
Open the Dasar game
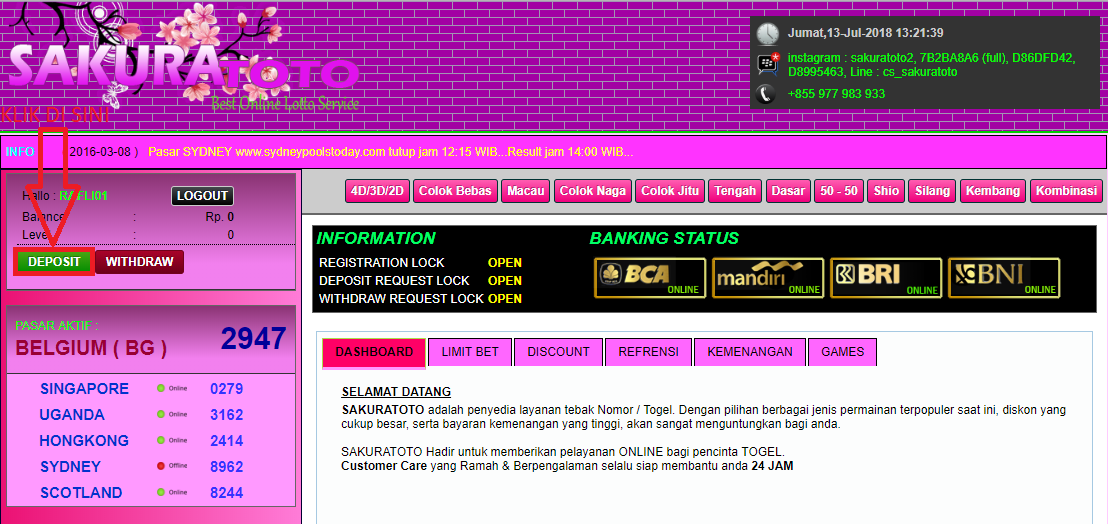point(788,191)
